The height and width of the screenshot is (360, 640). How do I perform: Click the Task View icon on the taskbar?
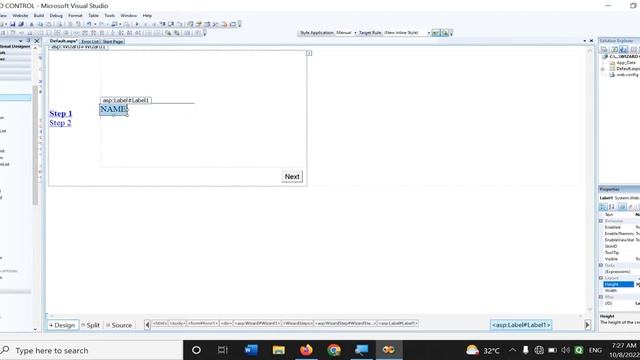pyautogui.click(x=222, y=350)
